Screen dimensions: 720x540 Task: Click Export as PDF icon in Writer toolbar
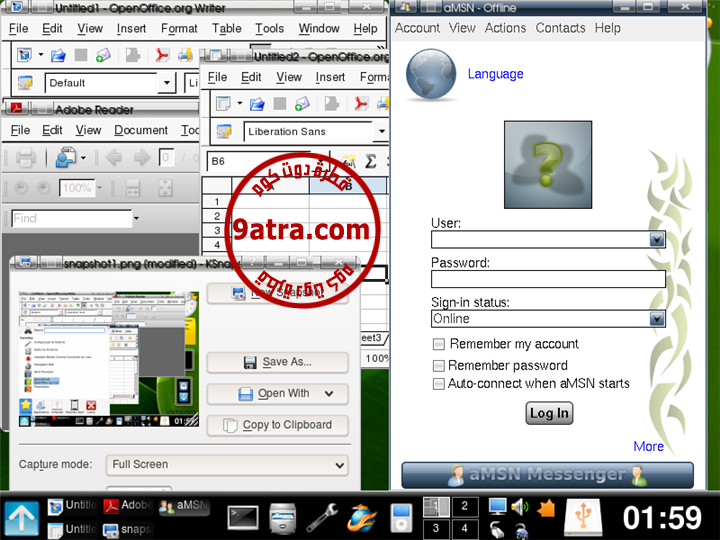(162, 55)
